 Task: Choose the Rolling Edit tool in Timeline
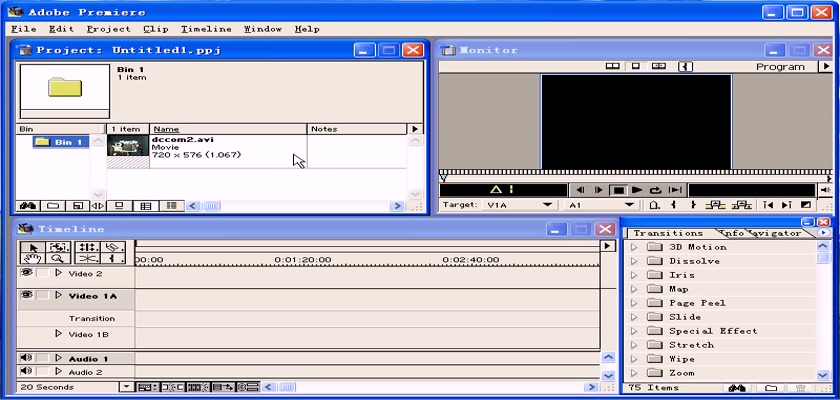[x=87, y=247]
